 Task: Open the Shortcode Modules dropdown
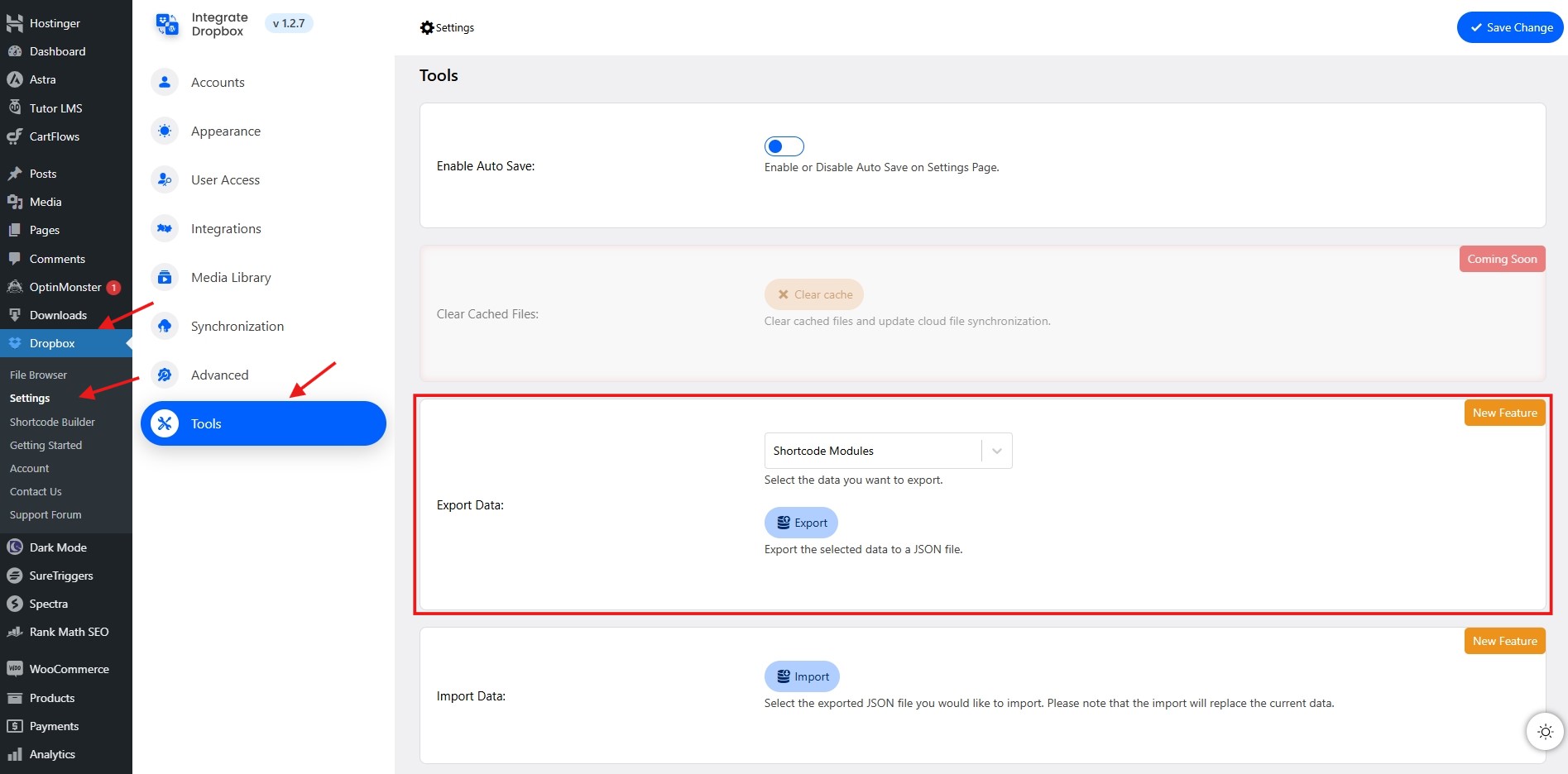888,451
